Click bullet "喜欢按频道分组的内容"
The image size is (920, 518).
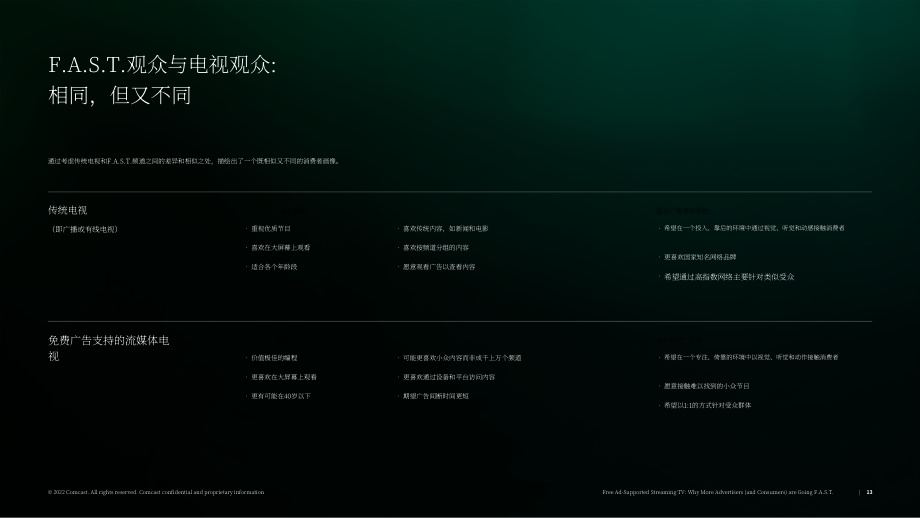(x=435, y=248)
